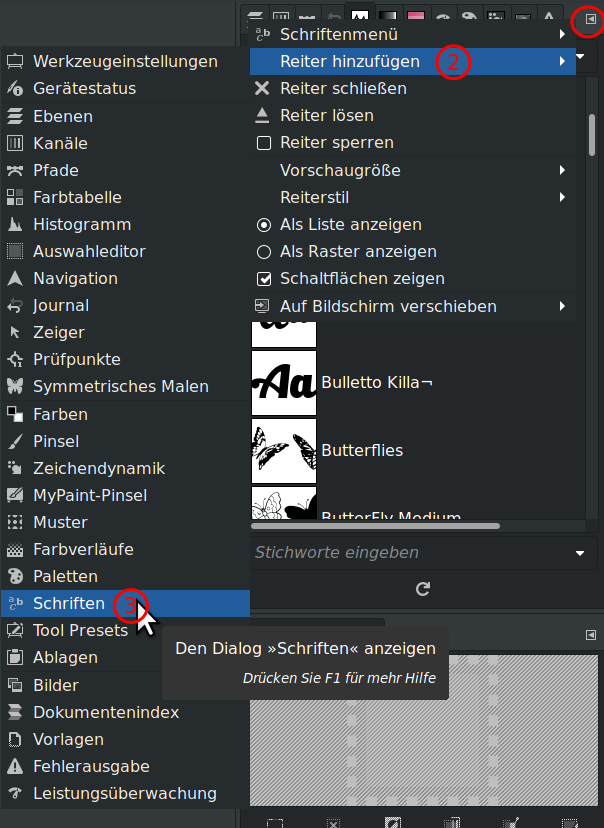Open Tool Presets dialog entry
The width and height of the screenshot is (604, 828).
[125, 630]
